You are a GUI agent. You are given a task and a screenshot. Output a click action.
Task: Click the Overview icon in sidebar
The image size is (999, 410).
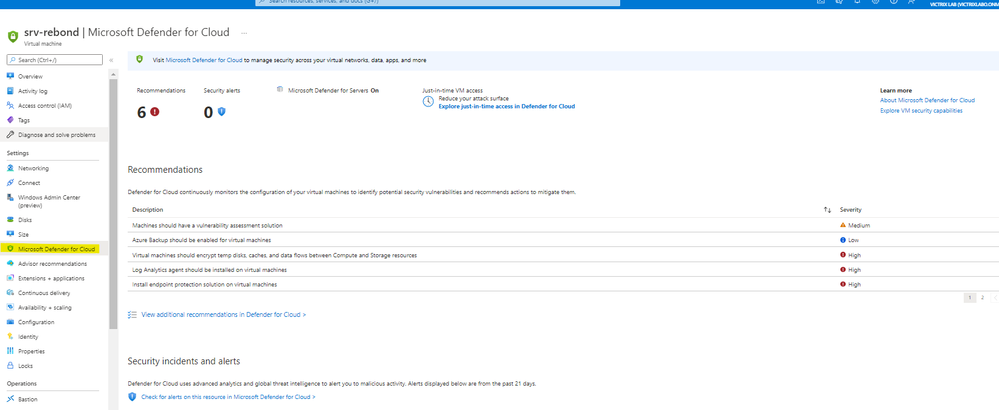(10, 76)
